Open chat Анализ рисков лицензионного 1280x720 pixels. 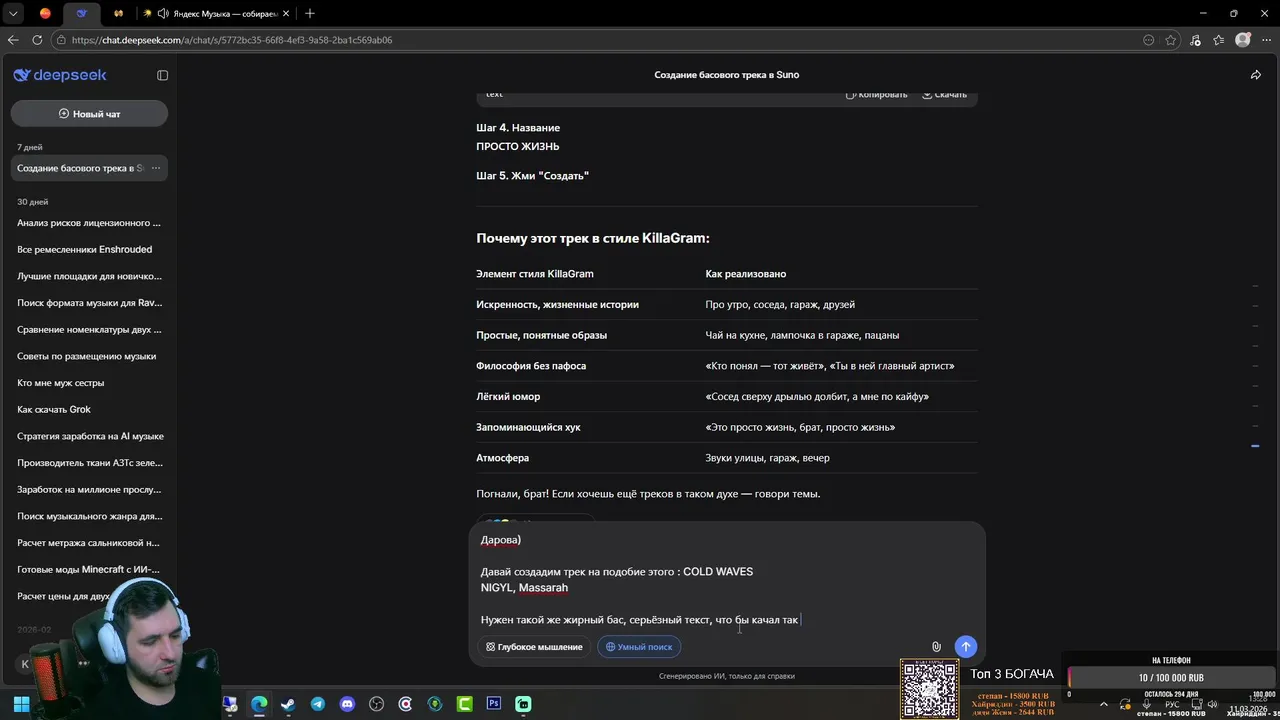click(x=89, y=223)
